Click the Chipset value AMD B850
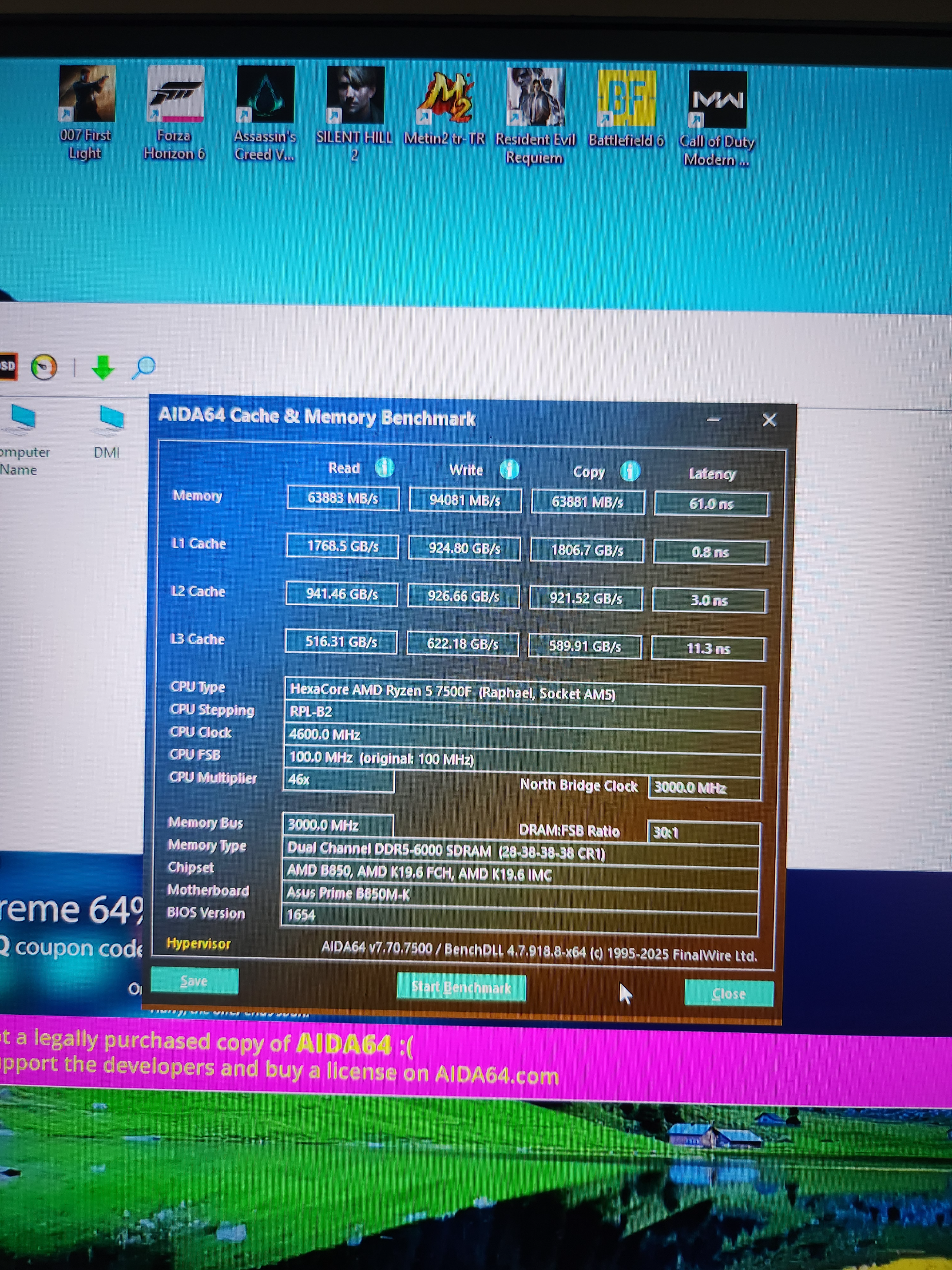952x1270 pixels. tap(520, 874)
